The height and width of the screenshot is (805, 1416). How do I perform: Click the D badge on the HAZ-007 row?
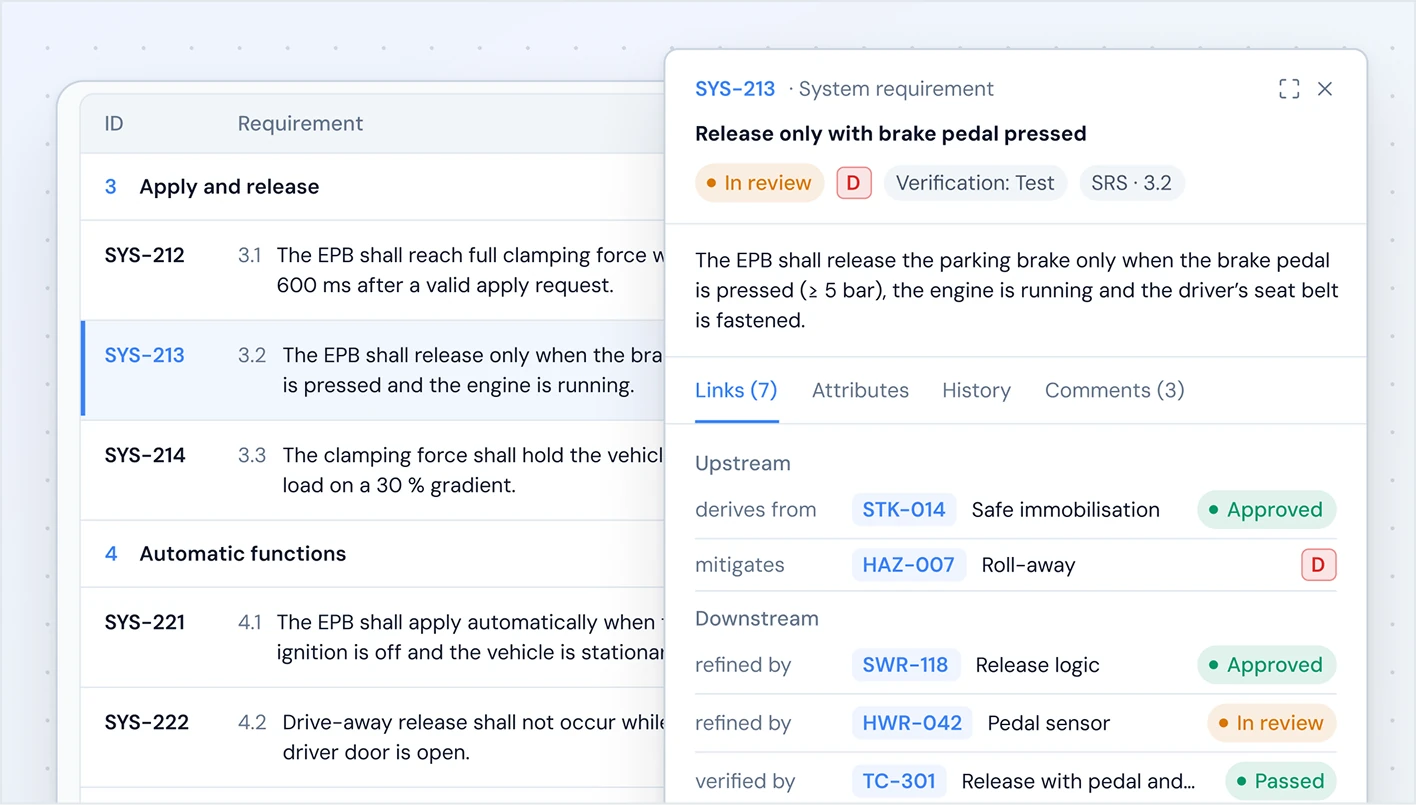[1318, 565]
